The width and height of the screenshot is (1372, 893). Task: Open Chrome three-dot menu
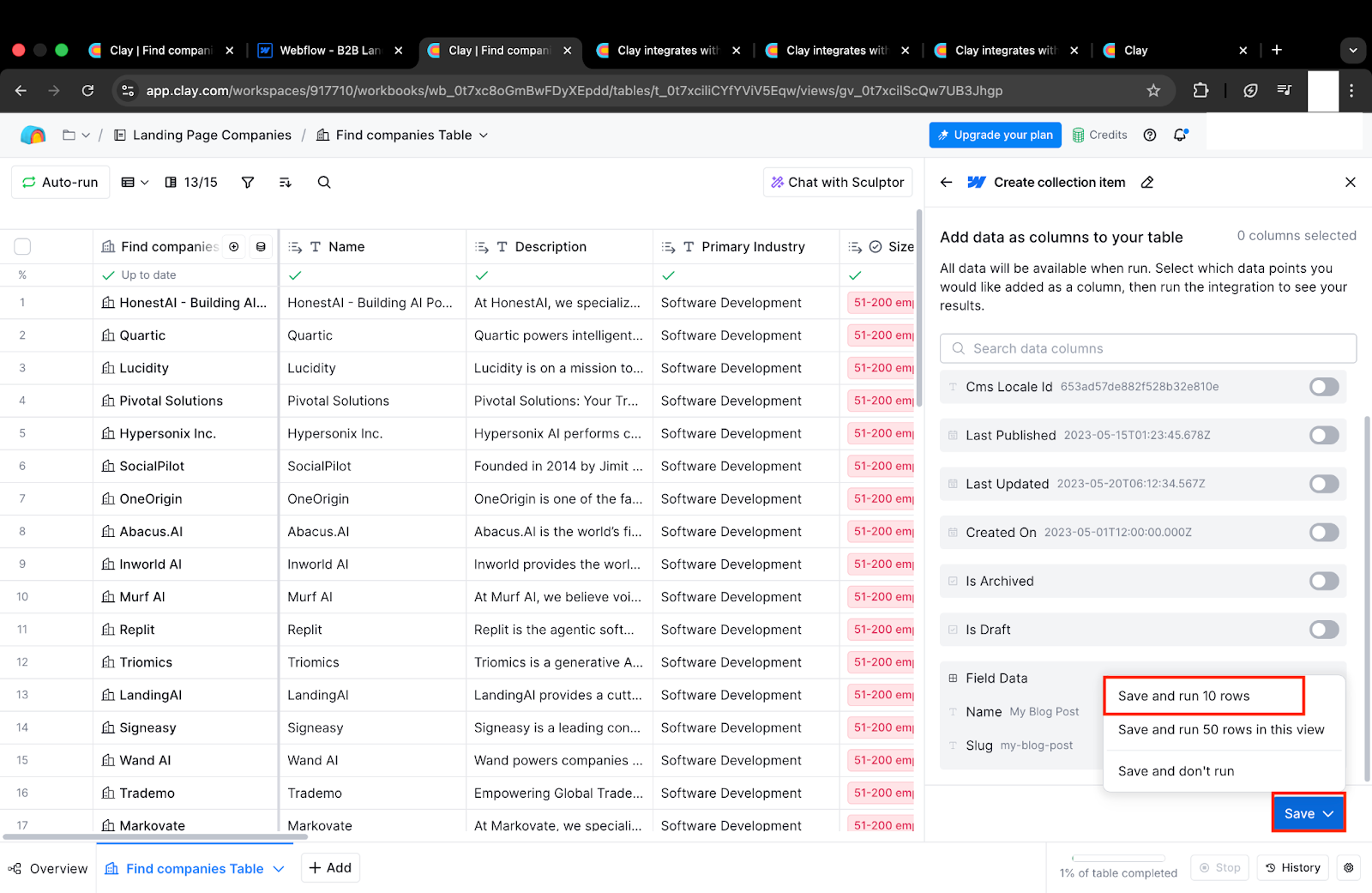pyautogui.click(x=1351, y=90)
